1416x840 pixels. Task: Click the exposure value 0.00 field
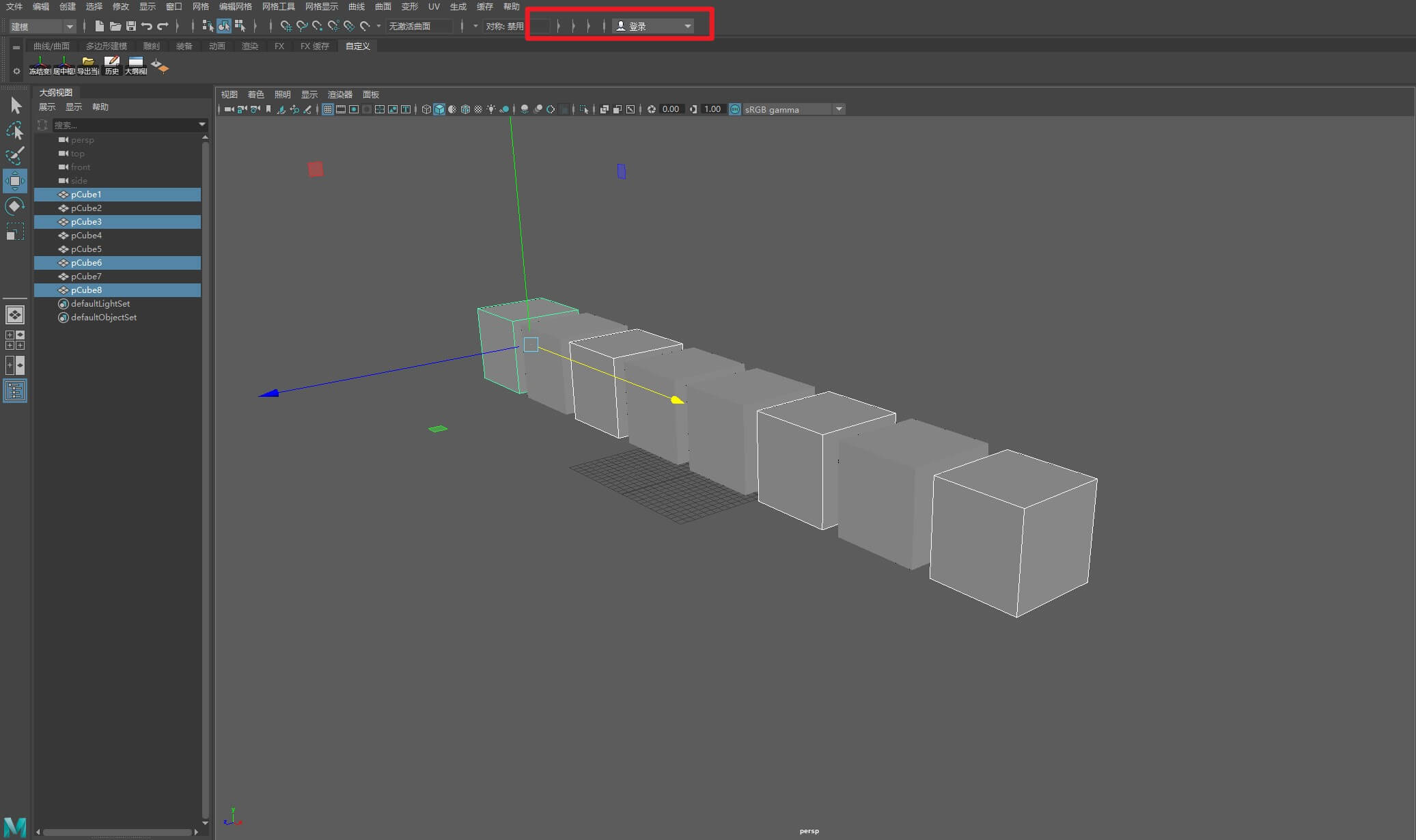[x=671, y=109]
